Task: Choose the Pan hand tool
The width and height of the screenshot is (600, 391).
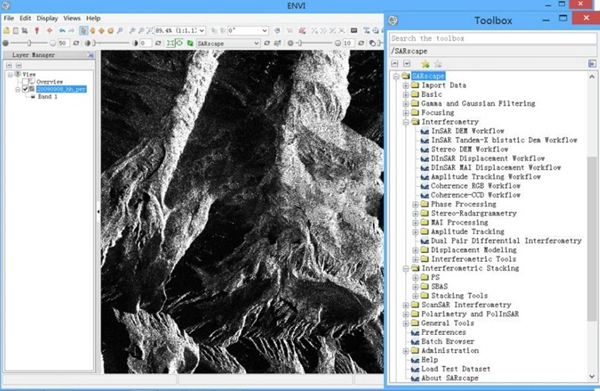Action: (92, 31)
